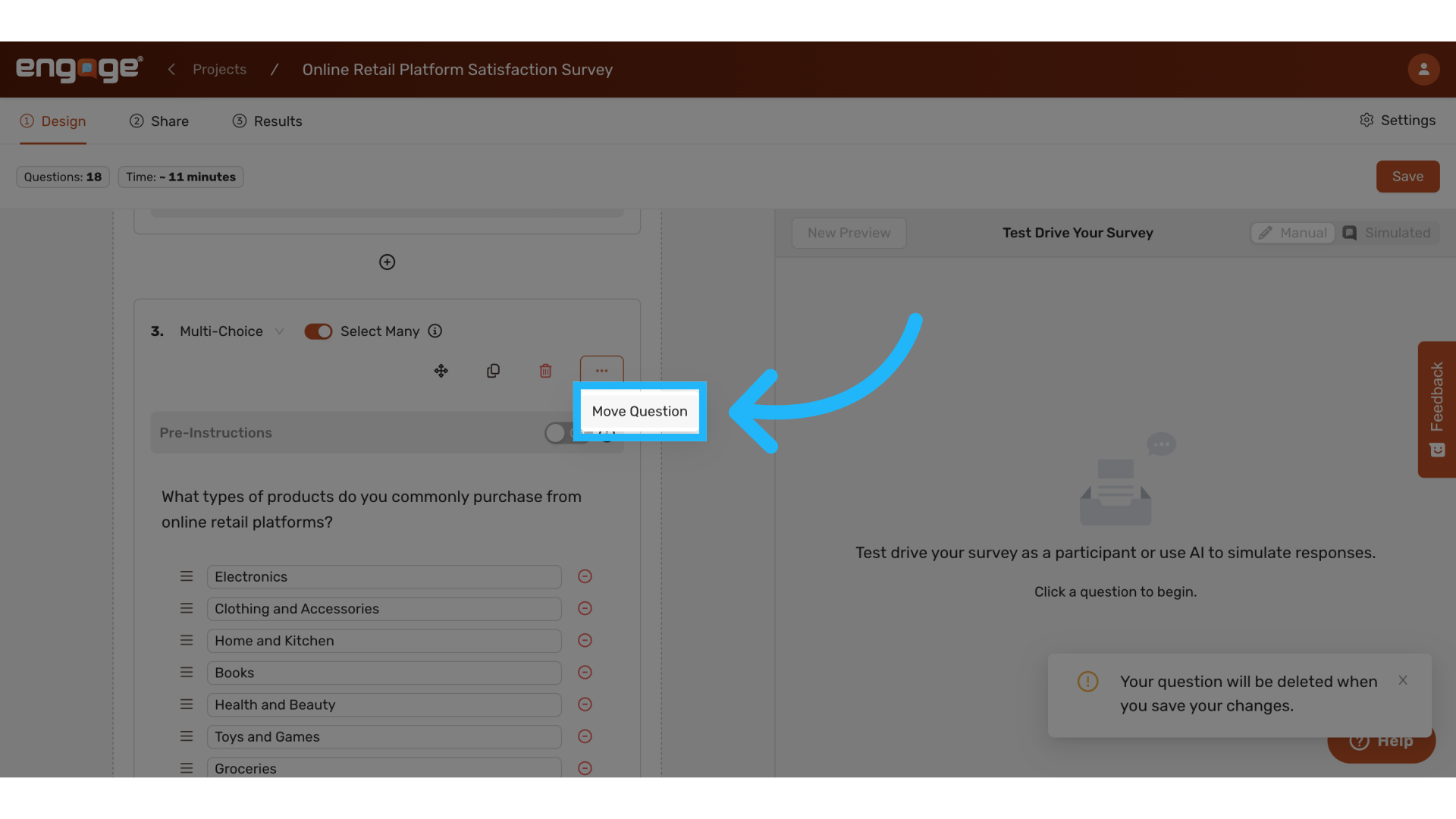Screen dimensions: 1456x819
Task: Open the Feedback side tab
Action: click(1436, 409)
